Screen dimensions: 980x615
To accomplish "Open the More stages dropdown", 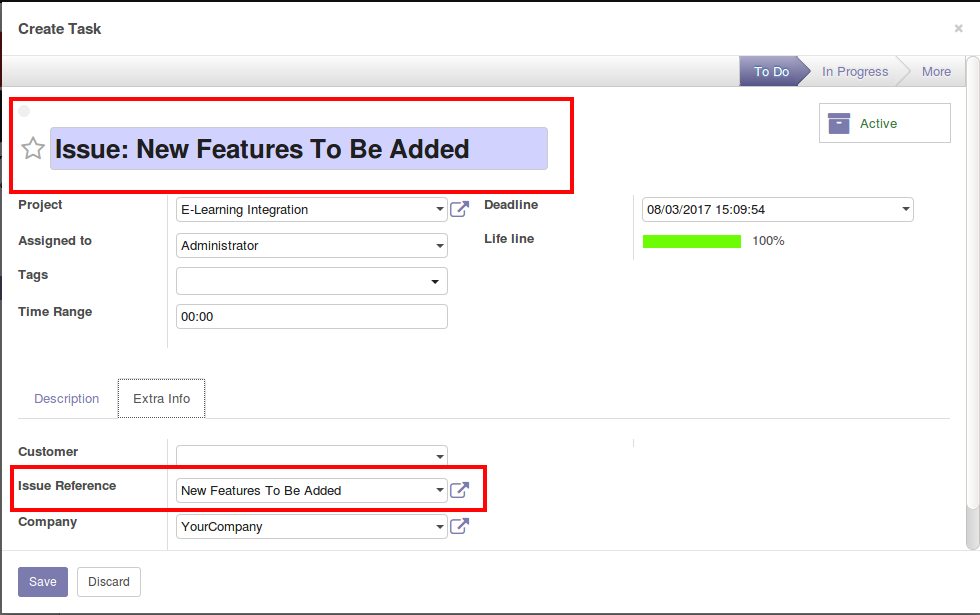I will 936,71.
